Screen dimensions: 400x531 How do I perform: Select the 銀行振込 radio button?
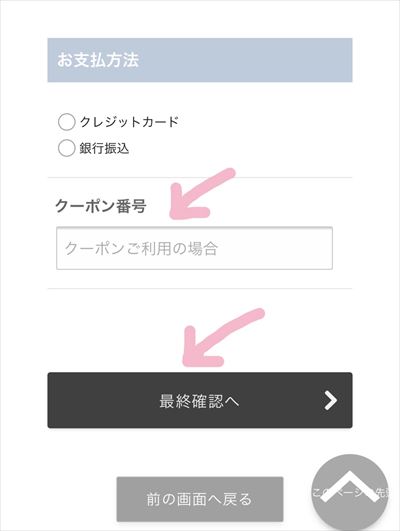tap(66, 148)
